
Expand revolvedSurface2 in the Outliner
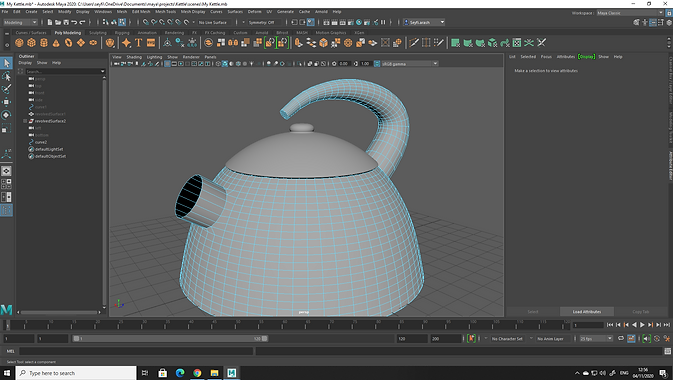(25, 121)
